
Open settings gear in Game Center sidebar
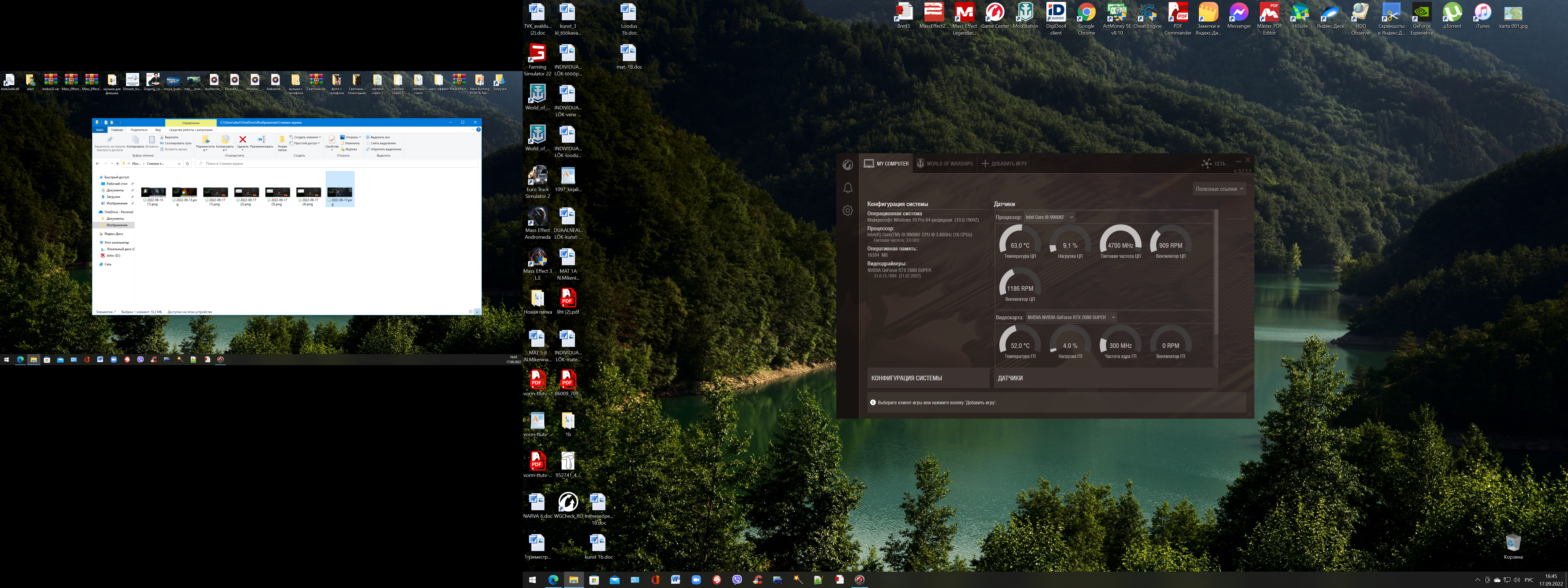pos(847,211)
